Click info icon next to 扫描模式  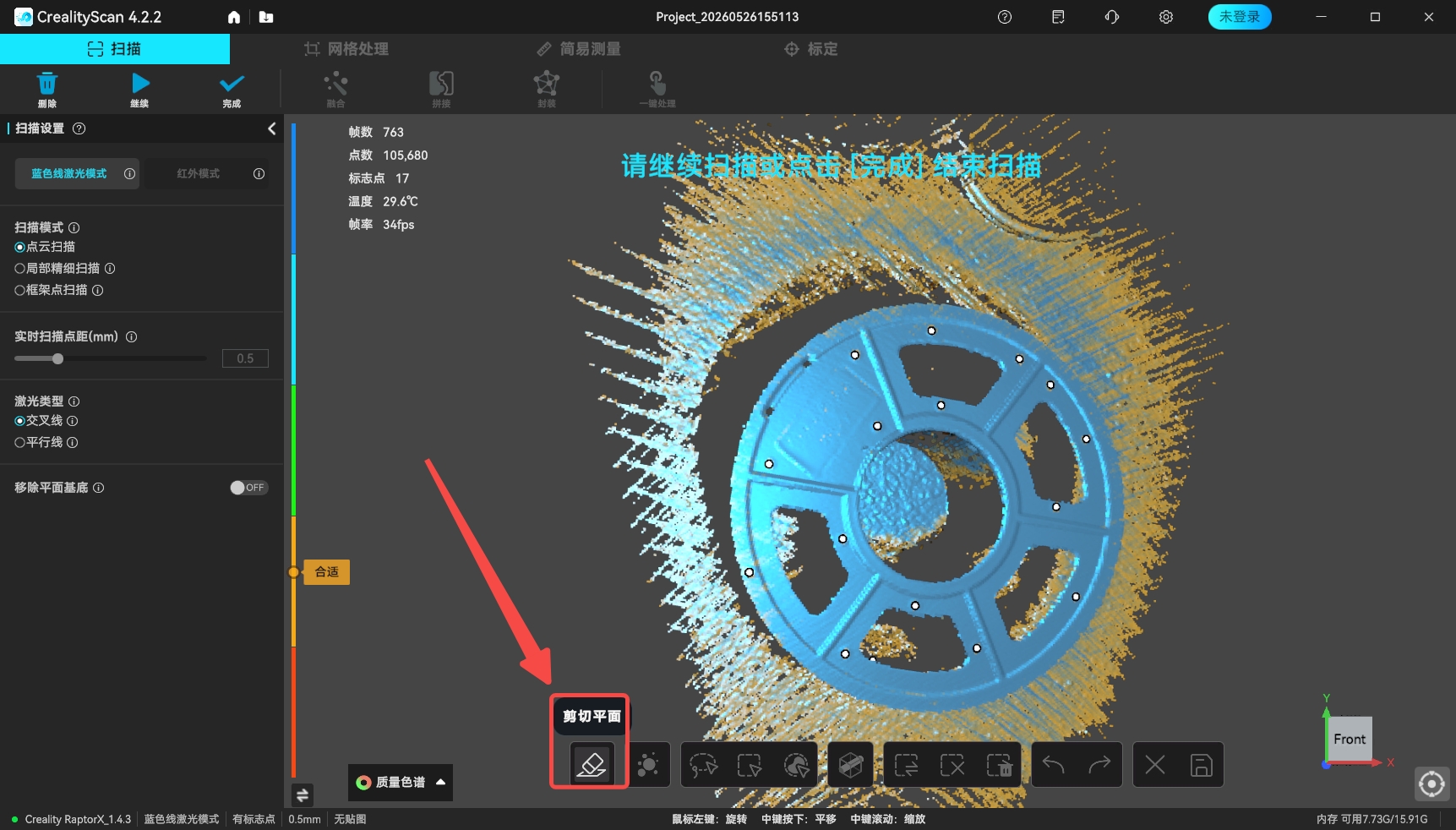click(x=74, y=227)
